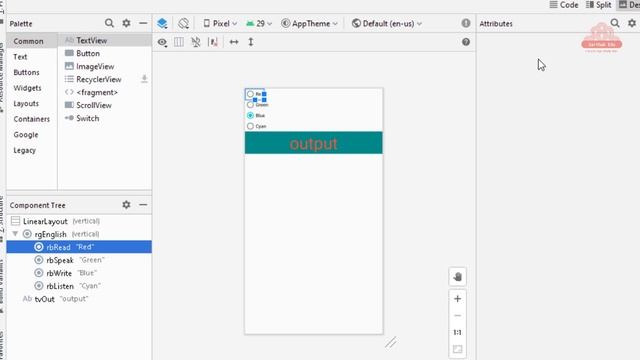Screen dimensions: 640x360
Task: Toggle autoconnect magnet icon
Action: pos(196,42)
